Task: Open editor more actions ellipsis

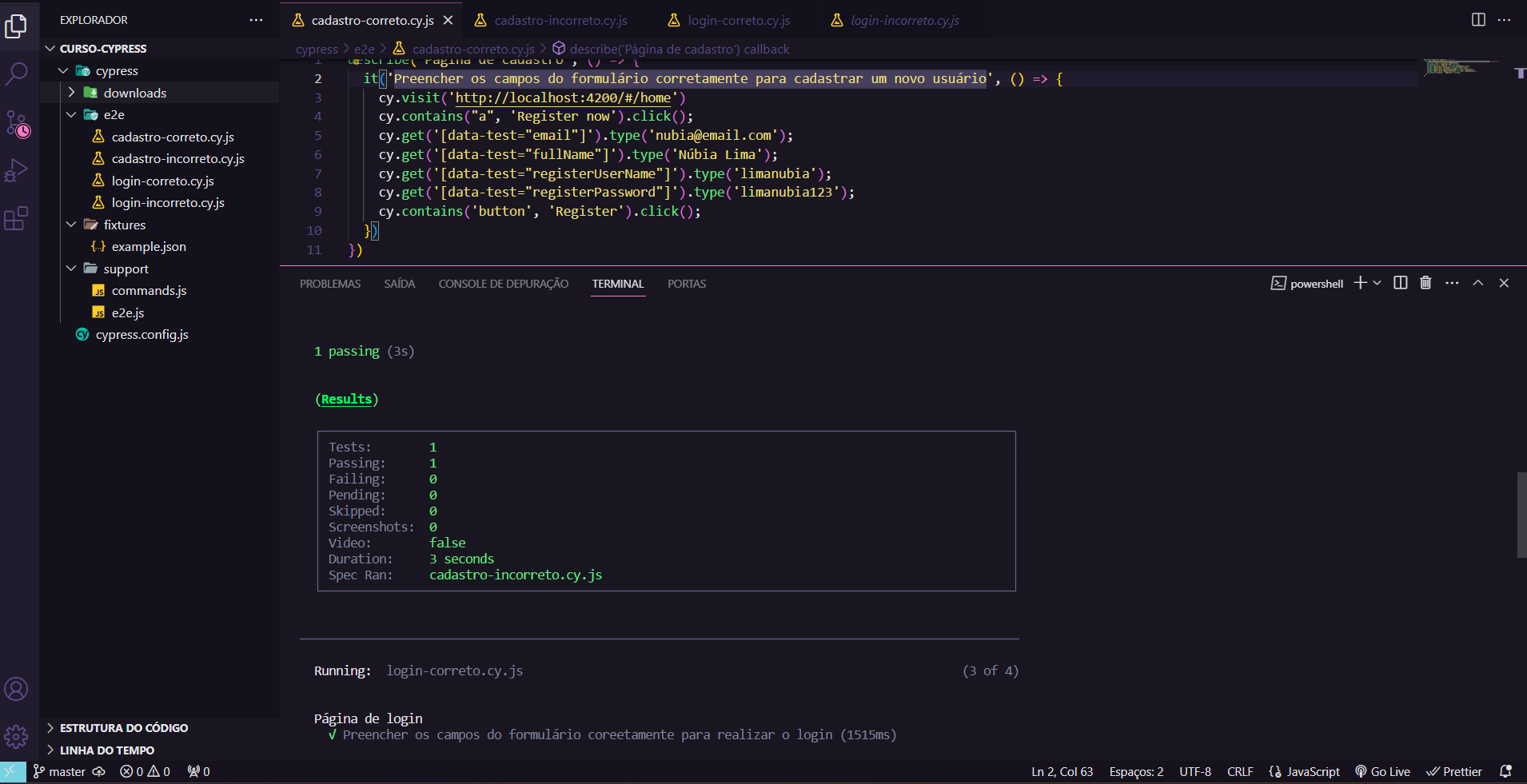Action: point(1504,20)
